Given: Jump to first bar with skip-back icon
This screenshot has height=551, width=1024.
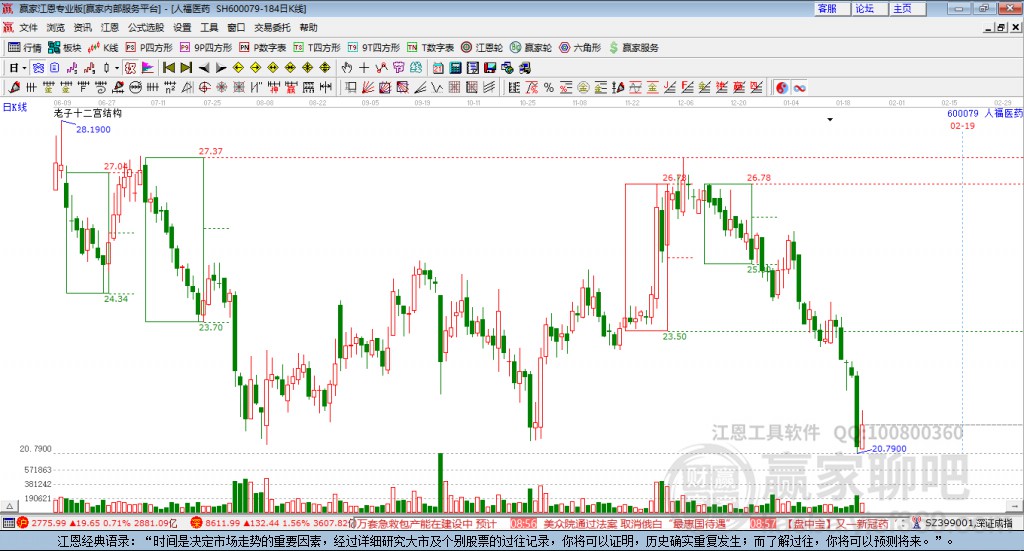Looking at the screenshot, I should 168,68.
